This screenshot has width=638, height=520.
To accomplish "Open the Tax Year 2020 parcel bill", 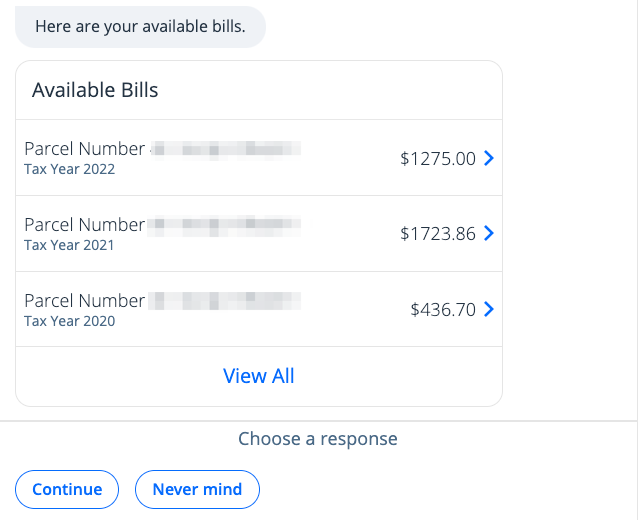I will [x=258, y=309].
